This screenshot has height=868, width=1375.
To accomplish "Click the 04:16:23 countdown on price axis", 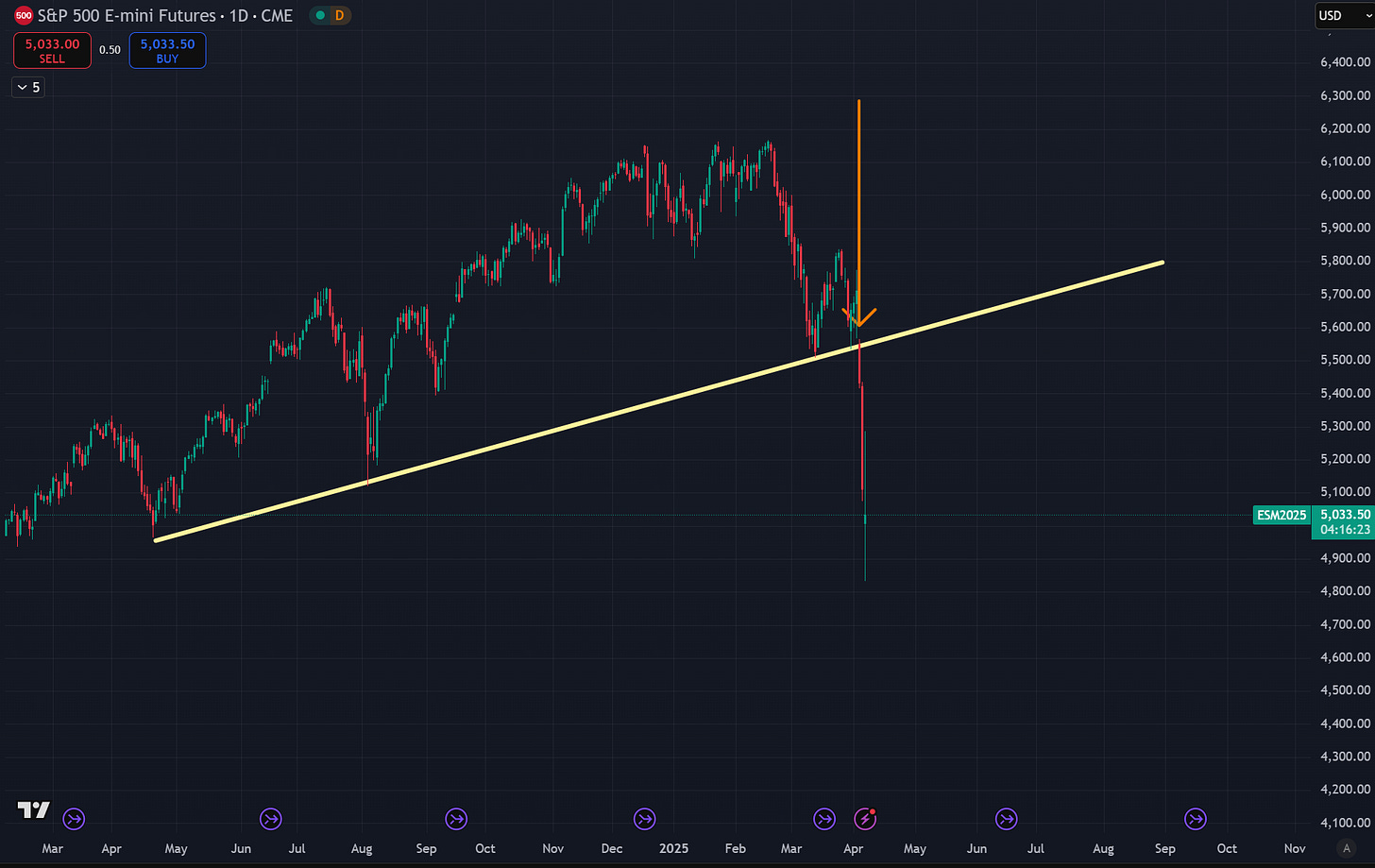I will pos(1345,530).
